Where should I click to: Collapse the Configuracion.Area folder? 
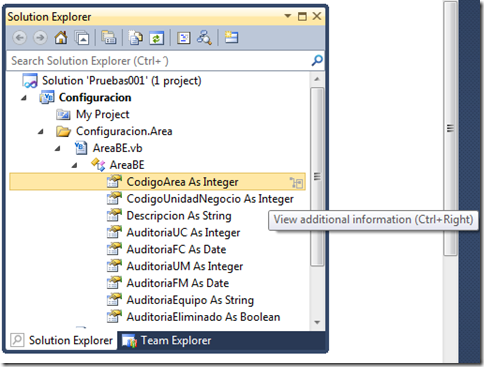41,132
